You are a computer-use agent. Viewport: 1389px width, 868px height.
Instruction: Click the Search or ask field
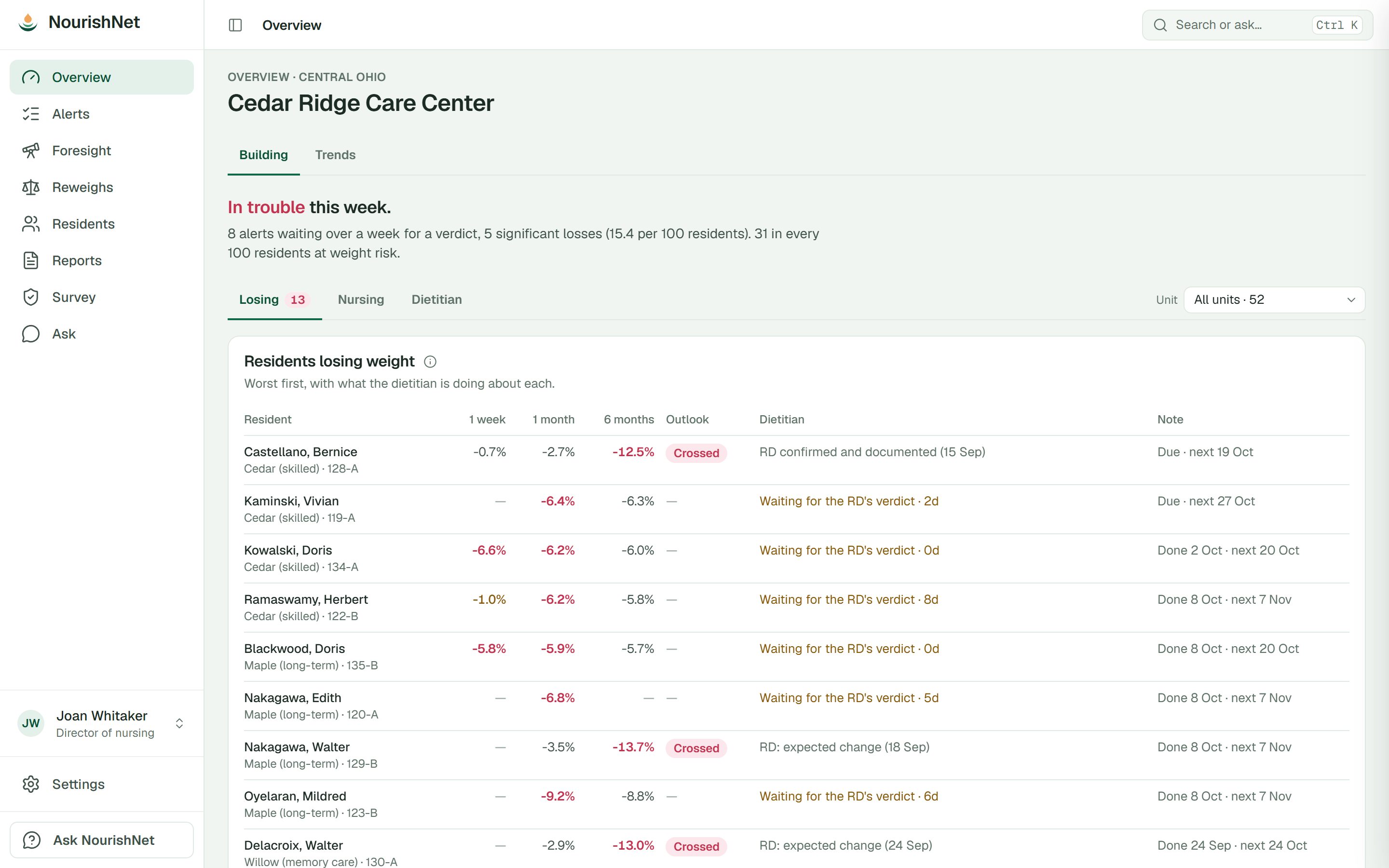(1257, 25)
